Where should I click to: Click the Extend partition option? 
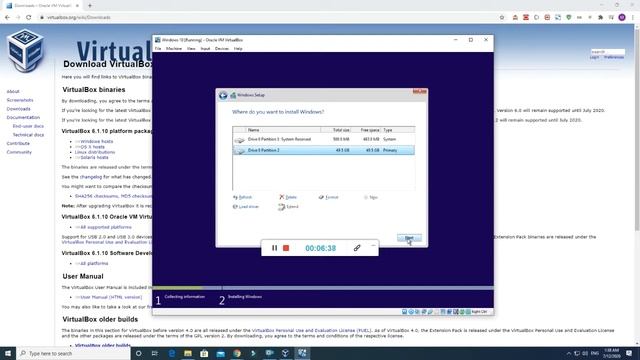[x=289, y=207]
